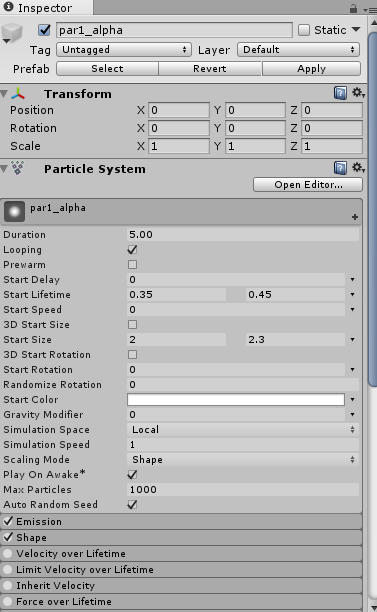Click the prefab Apply button
The image size is (377, 612).
coord(311,69)
